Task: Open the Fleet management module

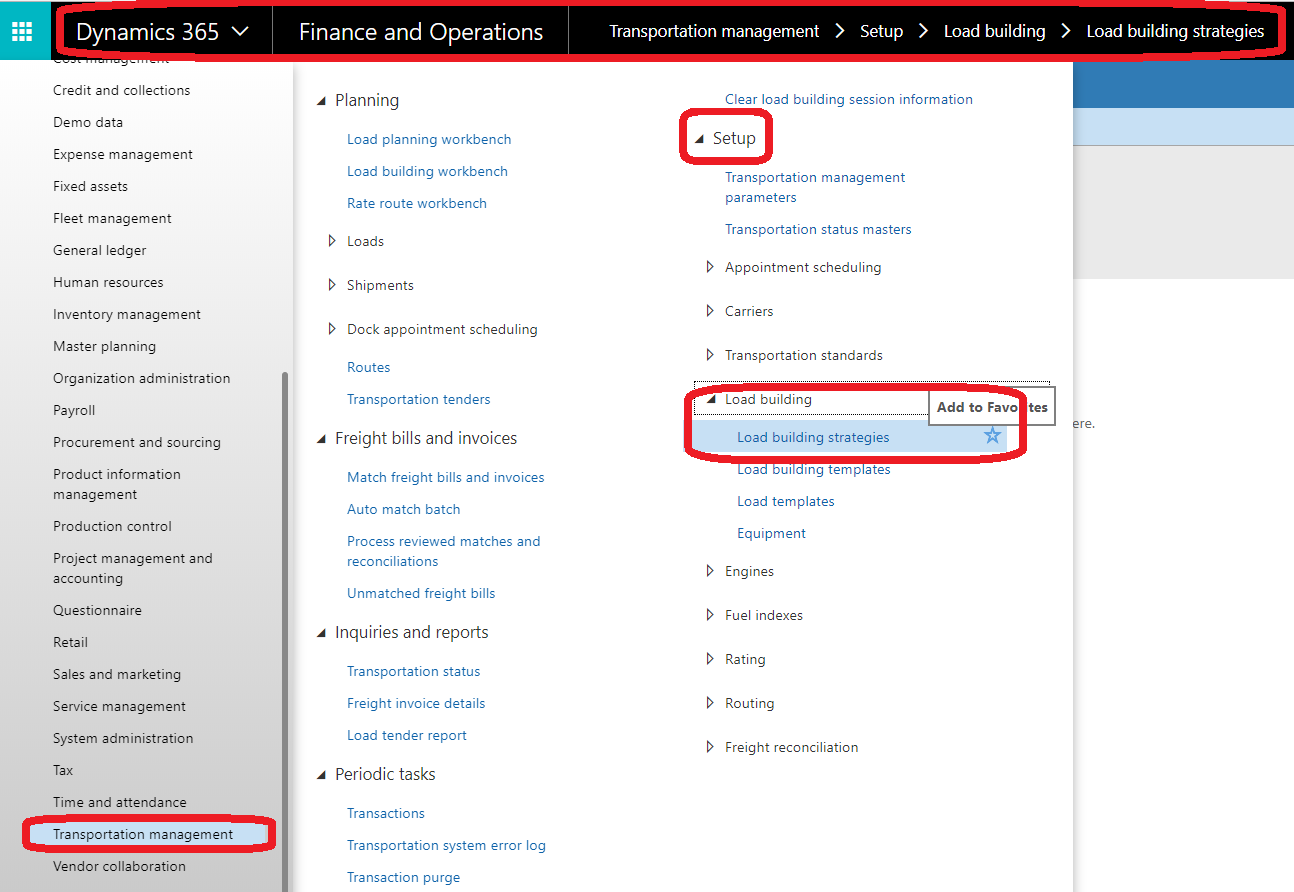Action: (112, 218)
